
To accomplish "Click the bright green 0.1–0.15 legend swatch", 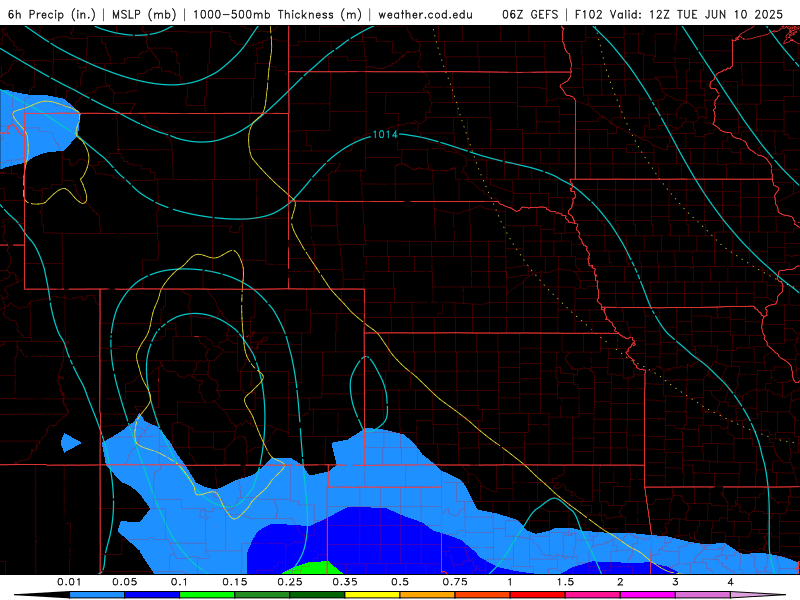I will (x=207, y=595).
